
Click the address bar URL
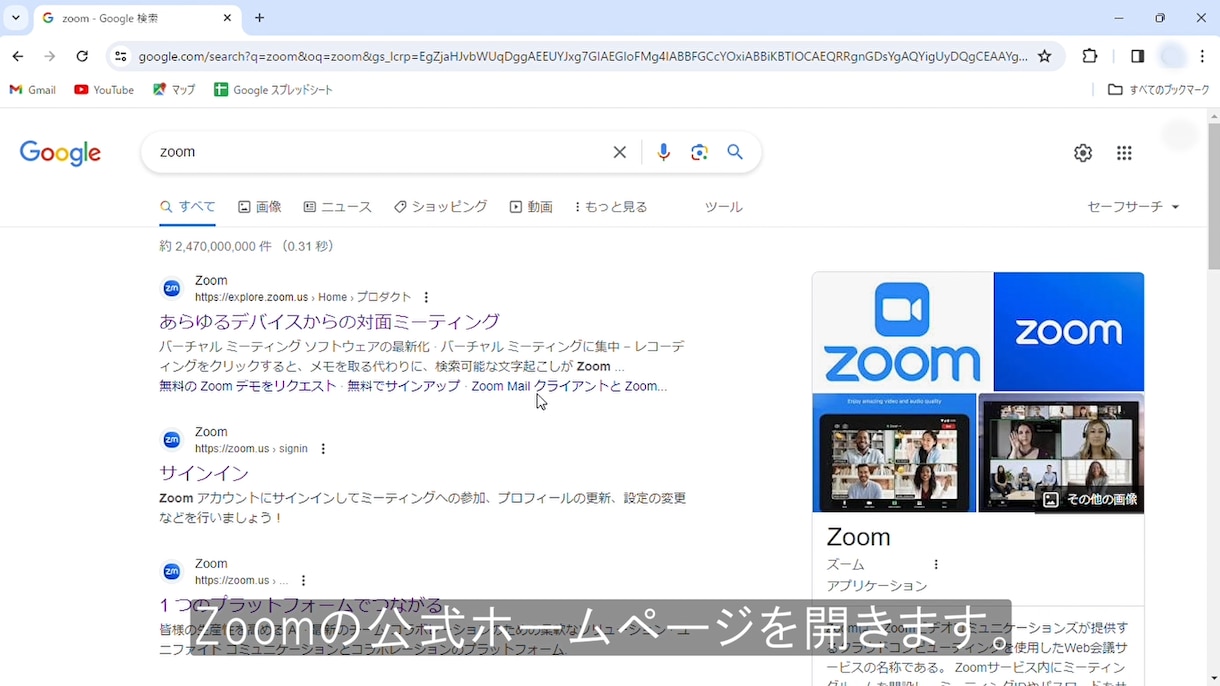point(583,57)
